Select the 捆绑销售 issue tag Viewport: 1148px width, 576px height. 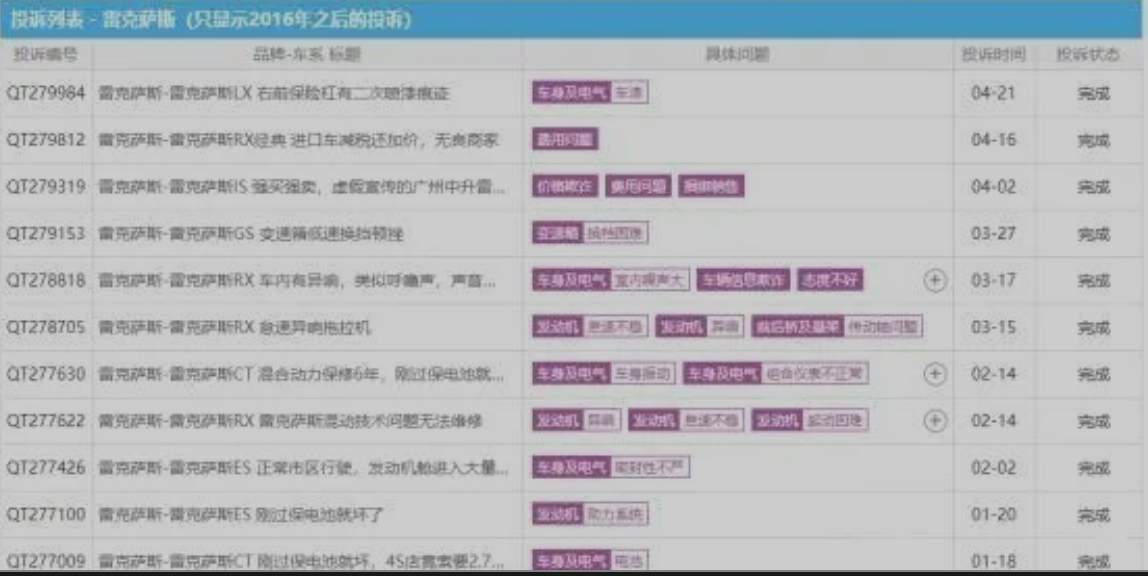pos(711,187)
